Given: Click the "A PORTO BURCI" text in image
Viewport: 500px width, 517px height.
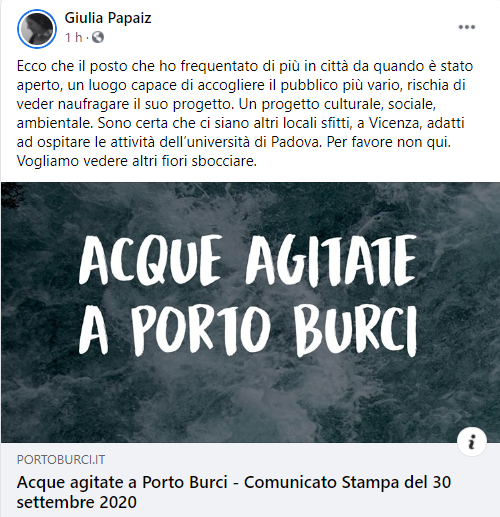Looking at the screenshot, I should tap(248, 330).
